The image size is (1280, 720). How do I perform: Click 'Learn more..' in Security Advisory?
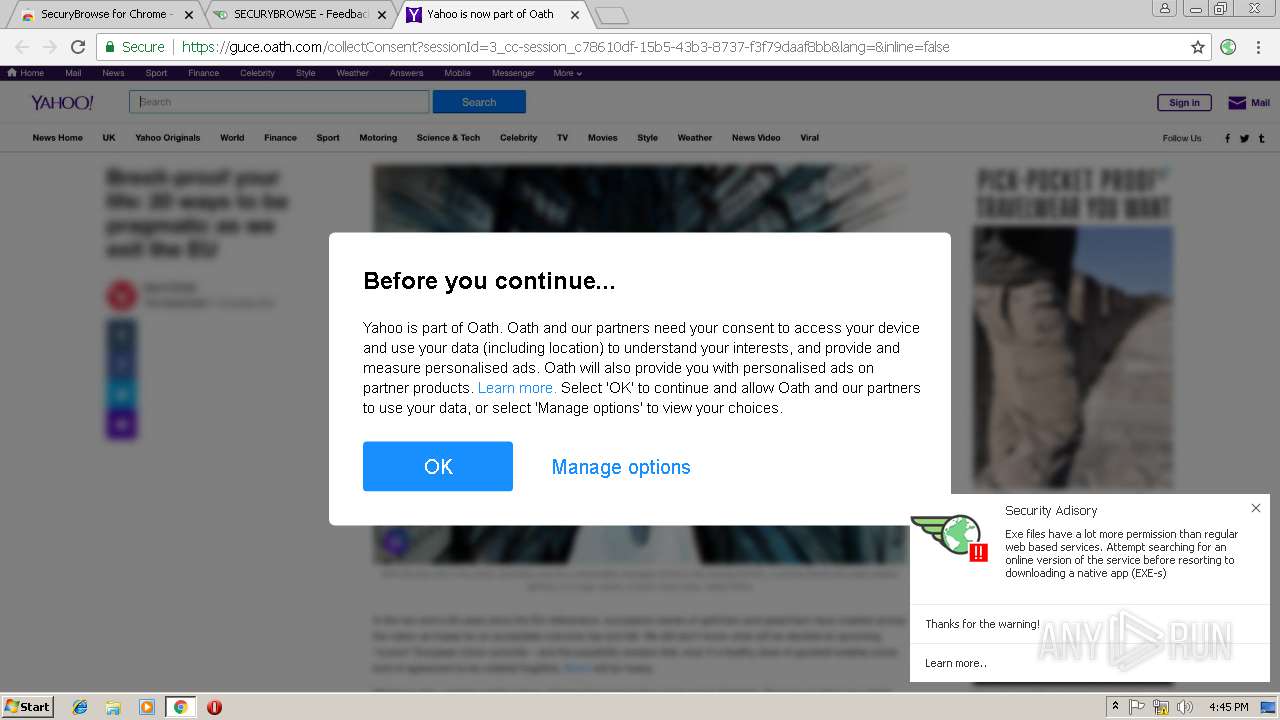[x=956, y=663]
